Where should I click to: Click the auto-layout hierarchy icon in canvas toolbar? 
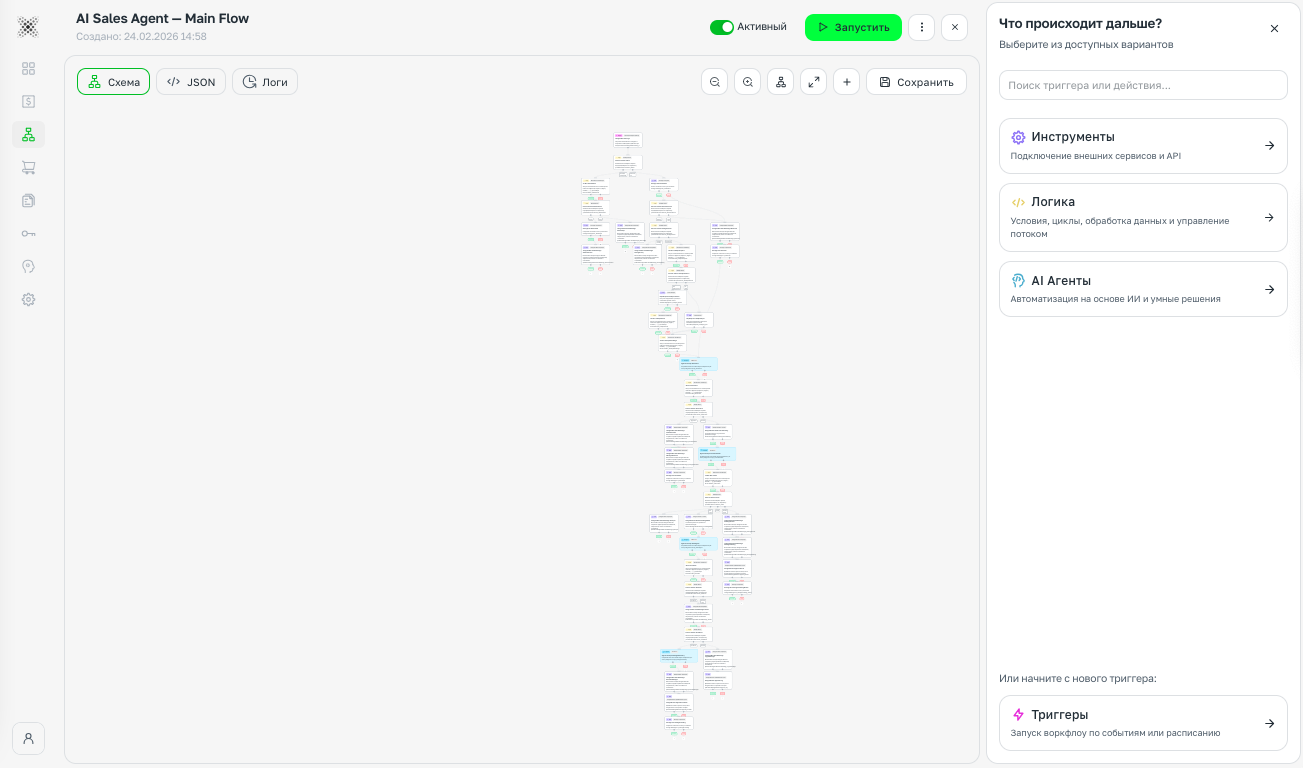780,82
